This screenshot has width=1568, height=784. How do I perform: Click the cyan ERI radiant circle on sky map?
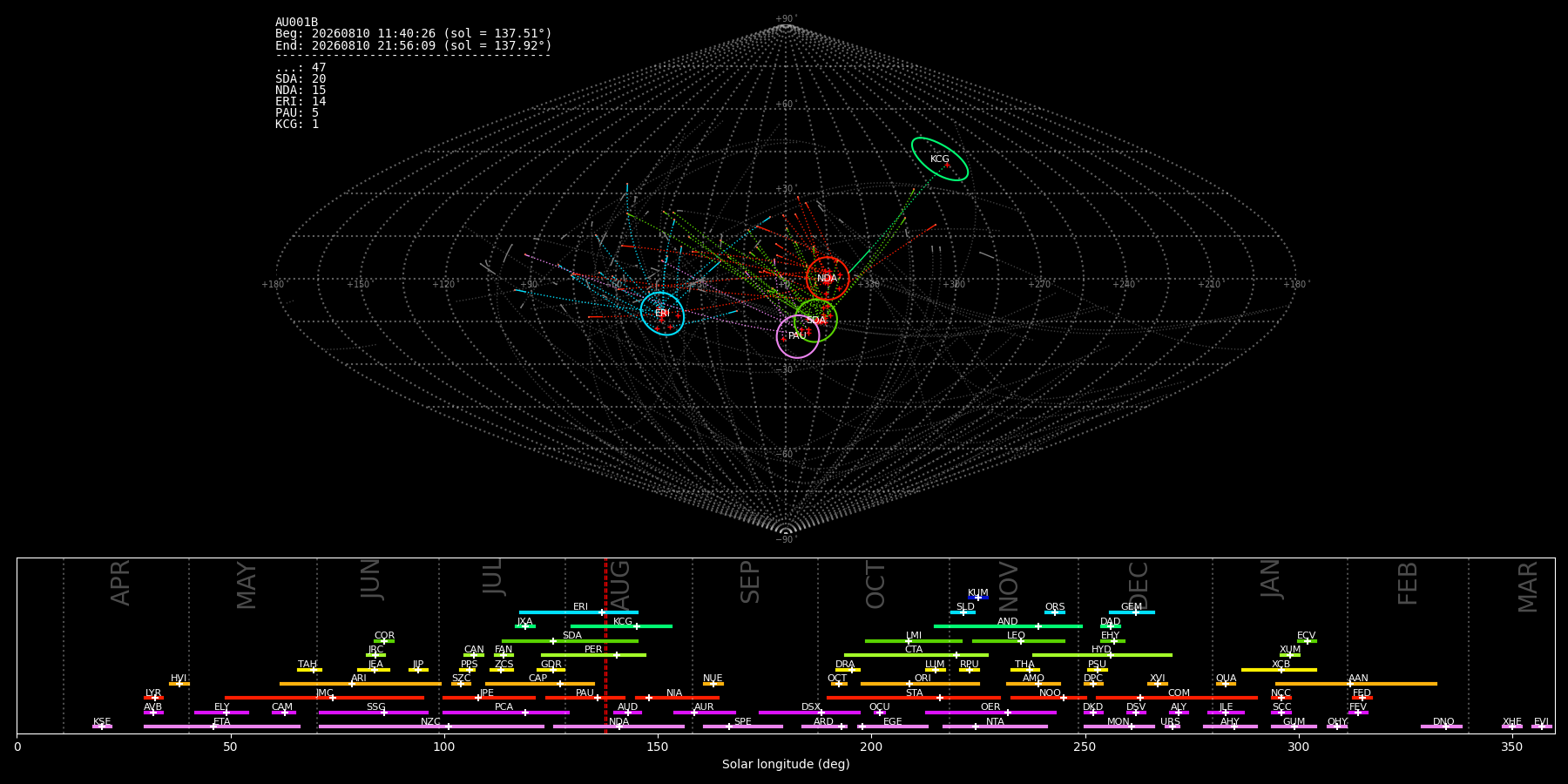[662, 314]
